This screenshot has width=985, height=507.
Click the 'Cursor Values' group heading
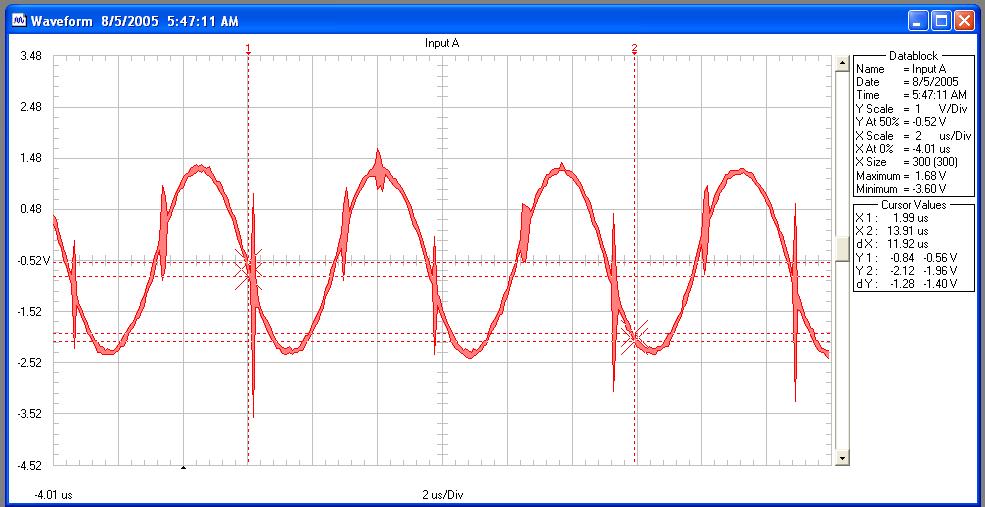[x=914, y=205]
